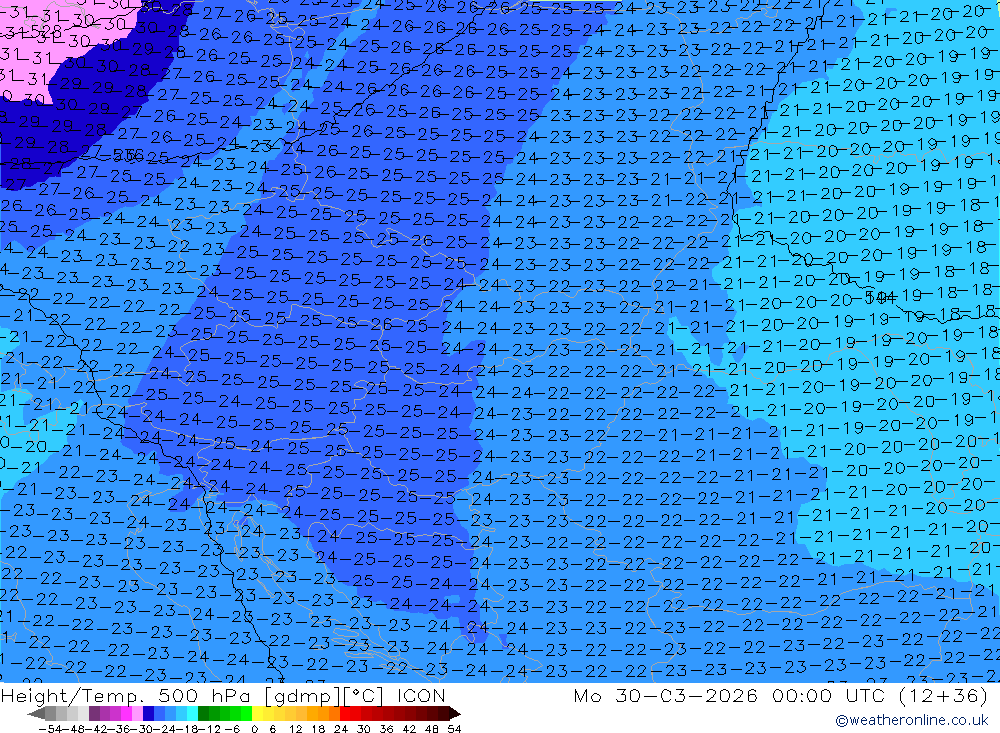
Task: Click the yellow legend swatch above 0
Action: coord(257,713)
